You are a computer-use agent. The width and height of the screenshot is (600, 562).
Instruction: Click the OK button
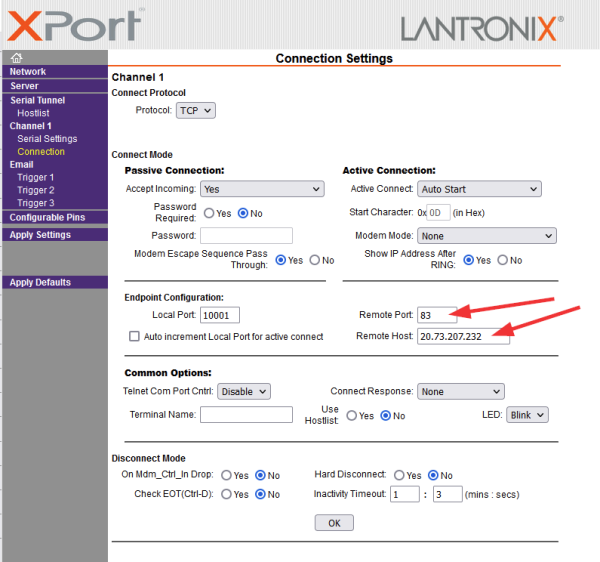tap(334, 523)
